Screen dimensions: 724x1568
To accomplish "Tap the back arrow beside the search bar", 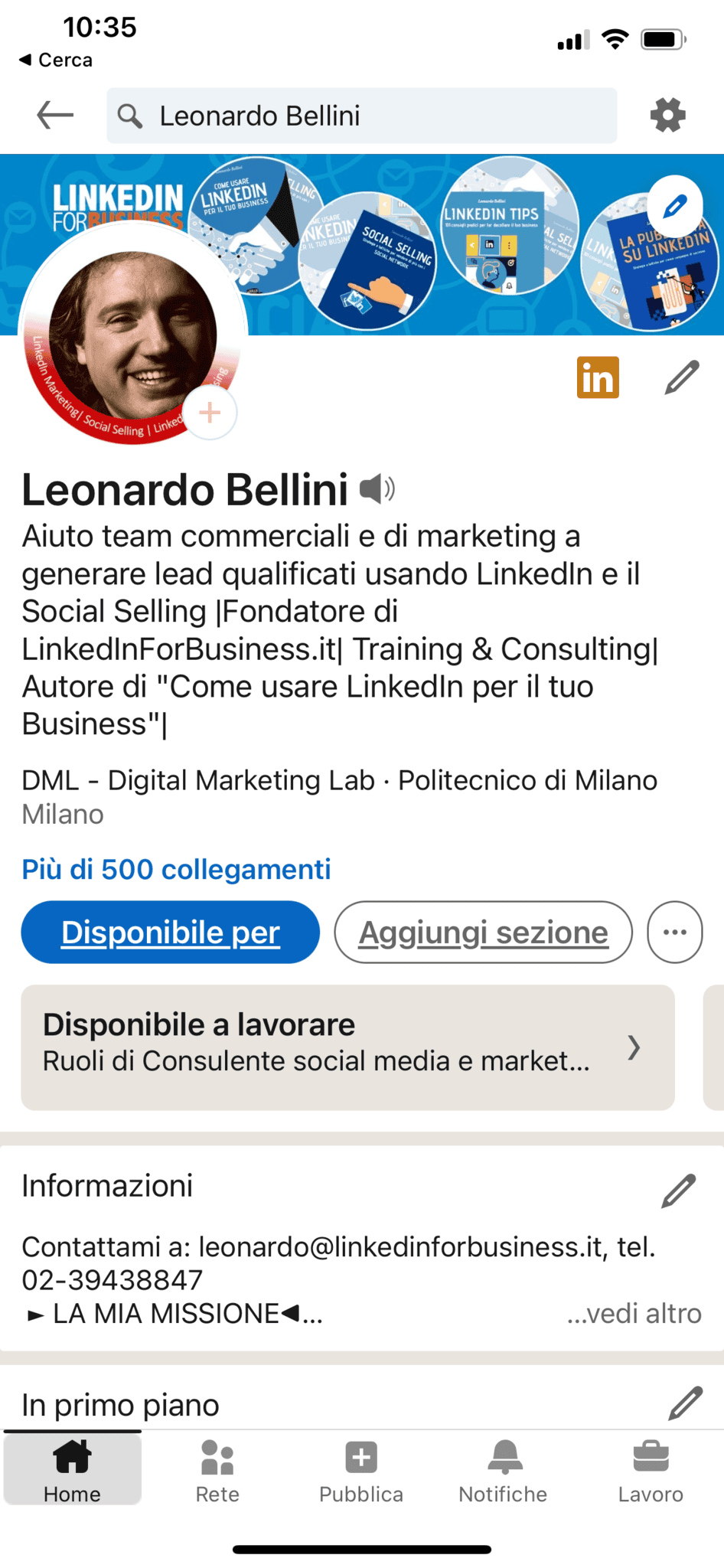I will coord(55,116).
